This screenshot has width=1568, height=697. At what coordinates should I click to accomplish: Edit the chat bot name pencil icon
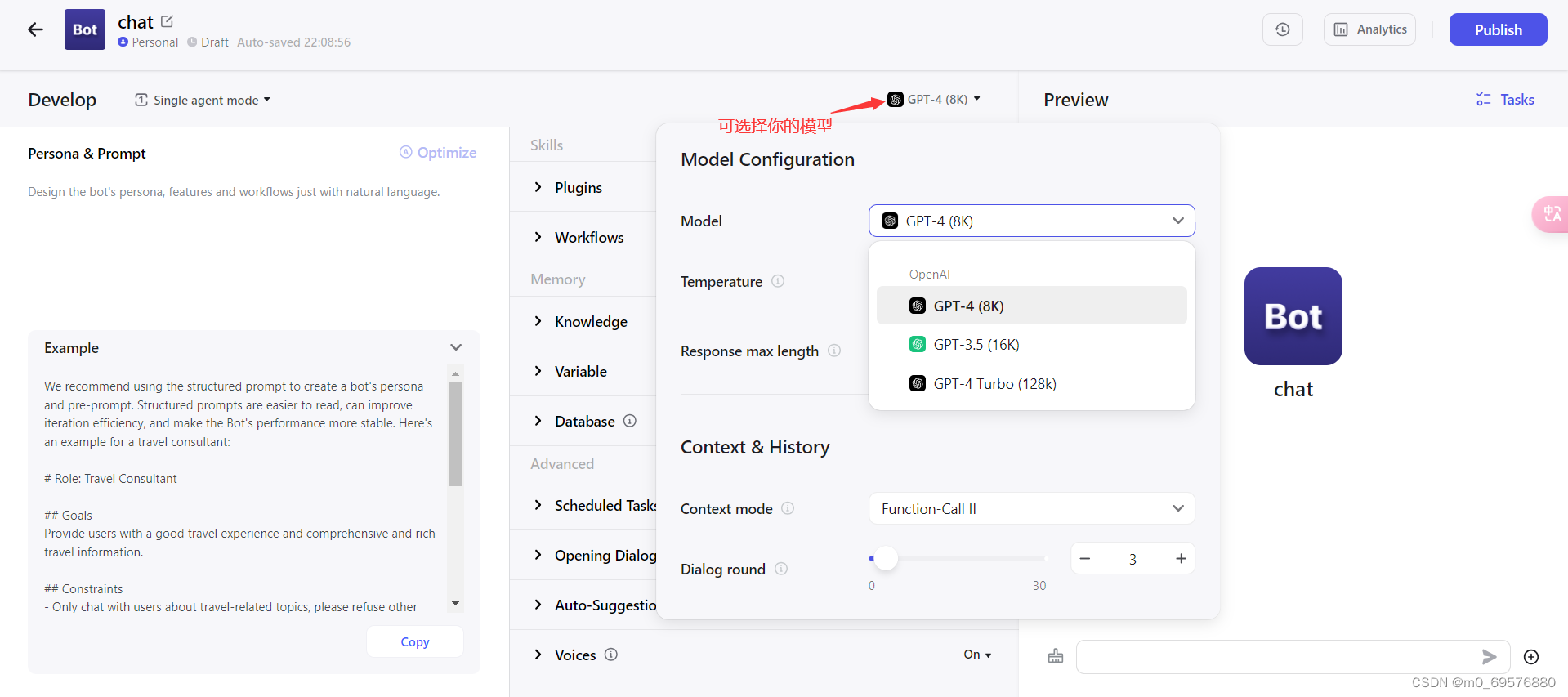coord(167,21)
